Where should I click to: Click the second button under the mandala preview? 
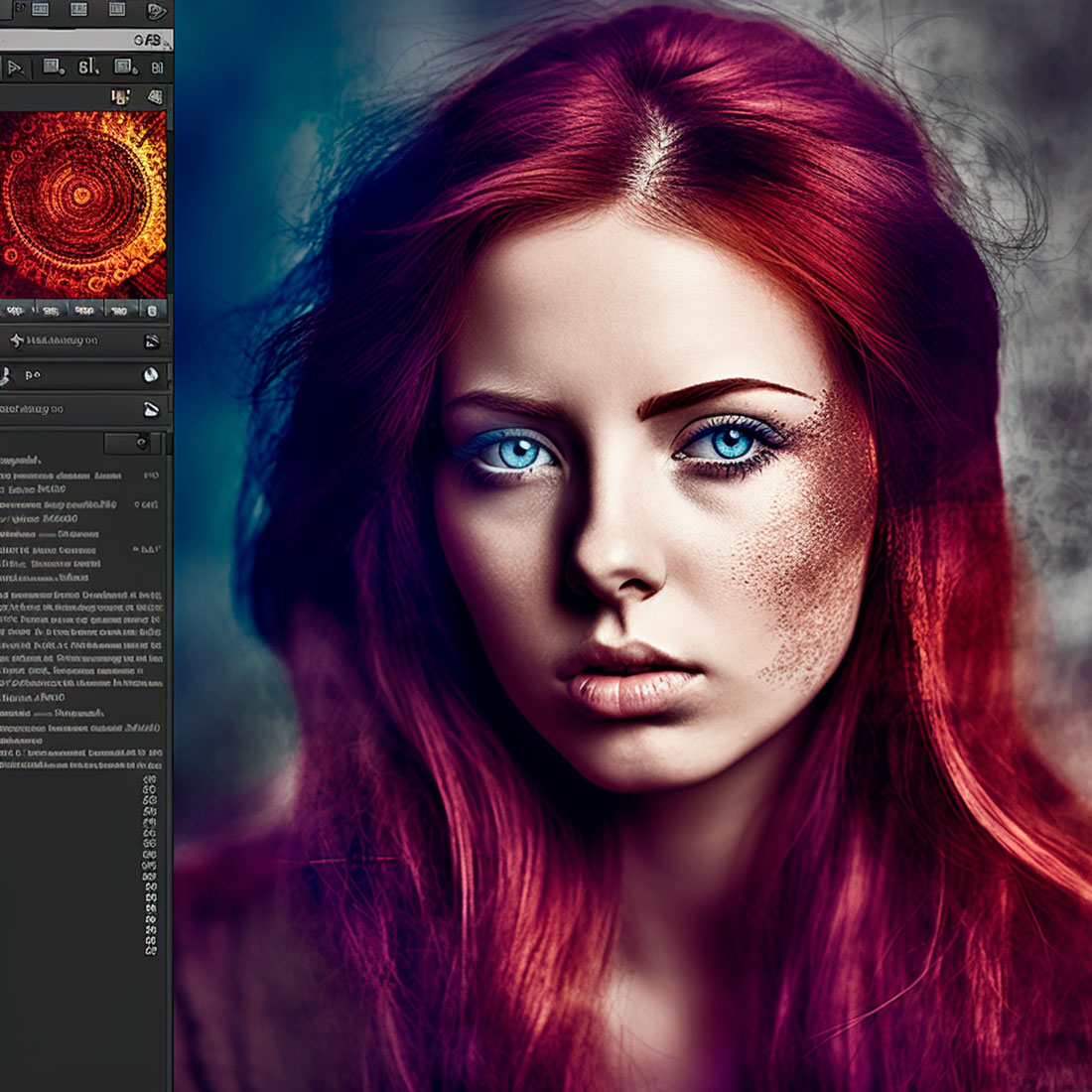(x=50, y=310)
